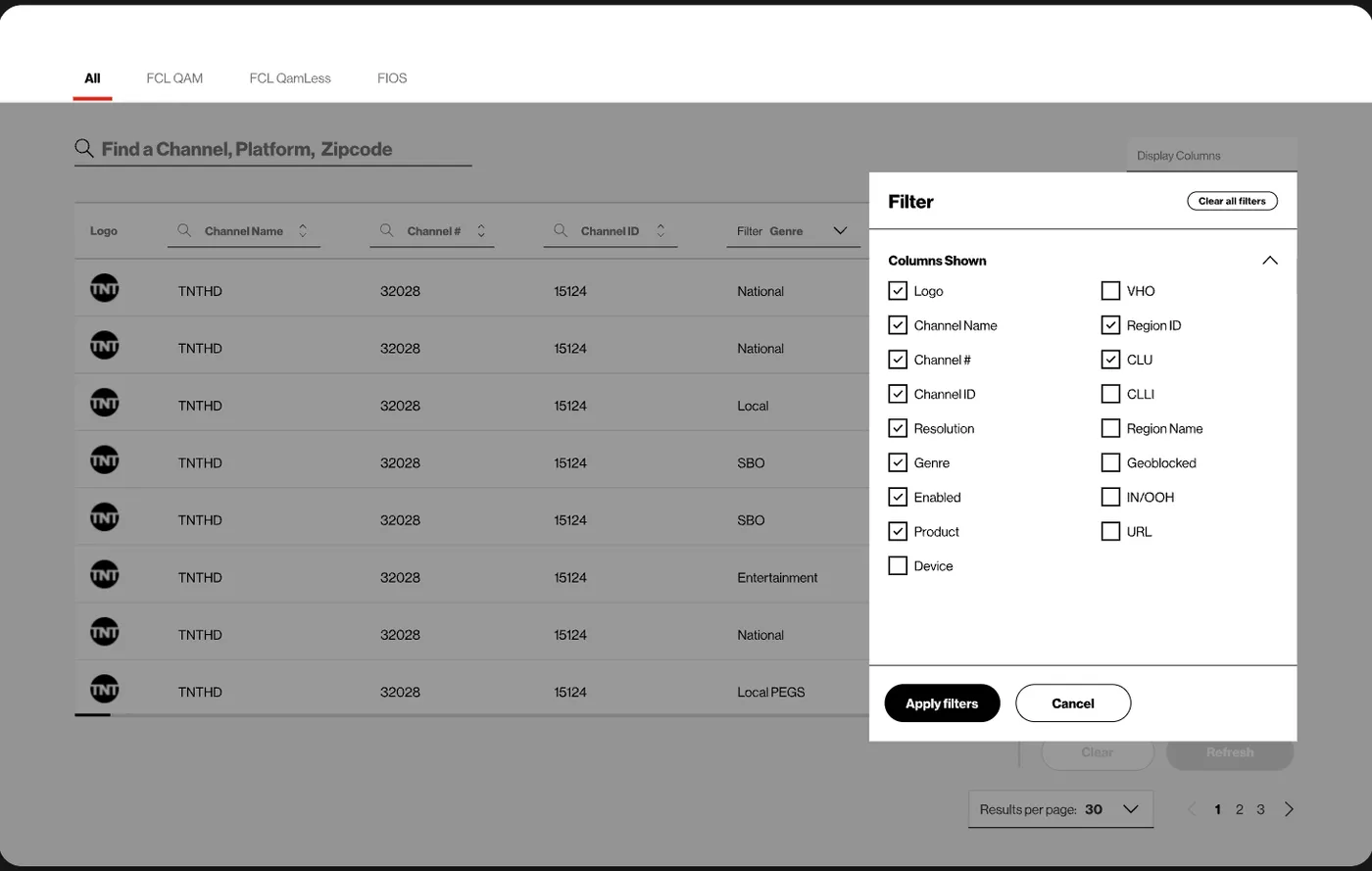Click the TNT logo in the Local PEGS row
This screenshot has height=871, width=1372.
click(105, 689)
